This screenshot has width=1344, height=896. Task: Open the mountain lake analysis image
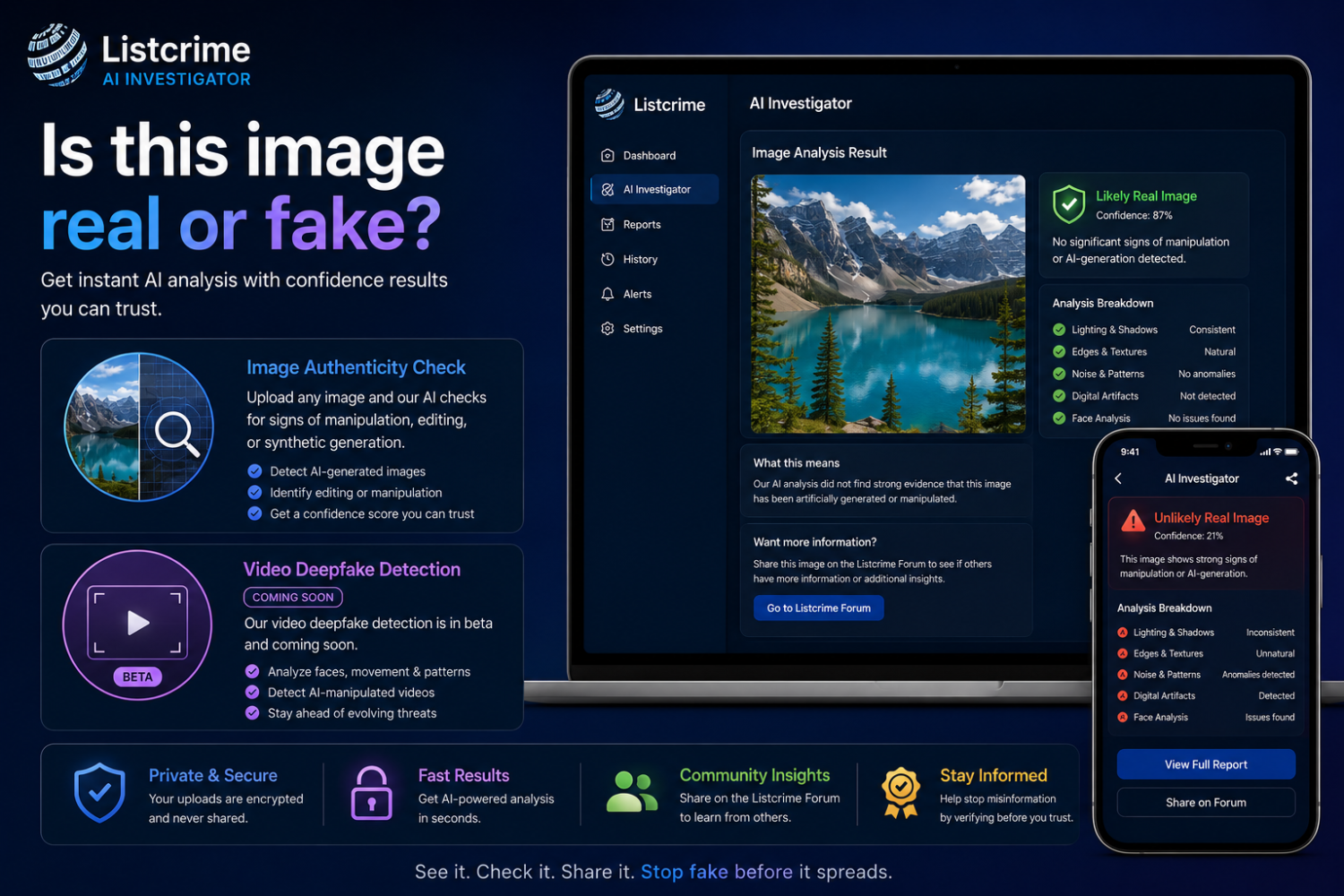888,304
